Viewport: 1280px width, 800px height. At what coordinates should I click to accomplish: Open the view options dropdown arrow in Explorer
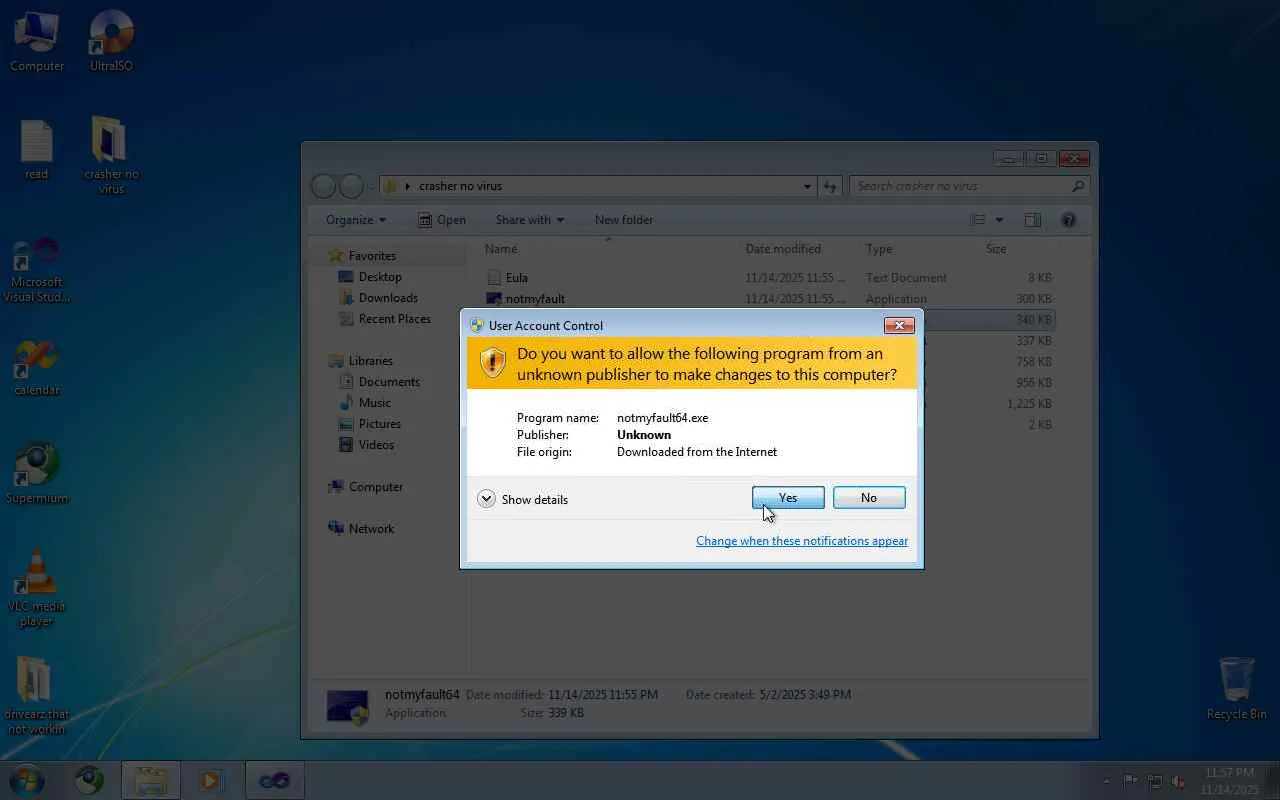click(x=999, y=220)
